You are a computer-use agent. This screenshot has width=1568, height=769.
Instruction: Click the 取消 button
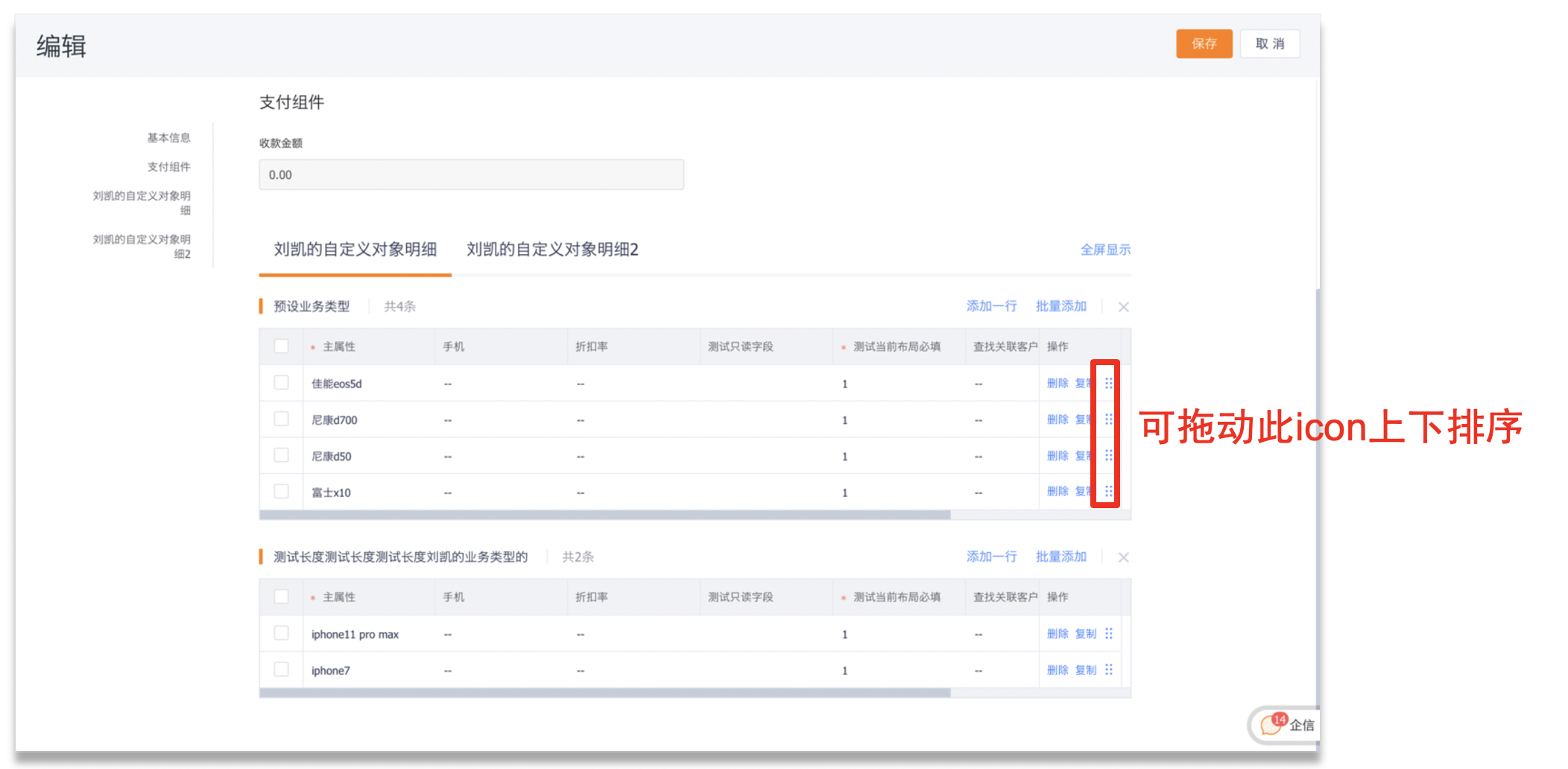point(1270,44)
